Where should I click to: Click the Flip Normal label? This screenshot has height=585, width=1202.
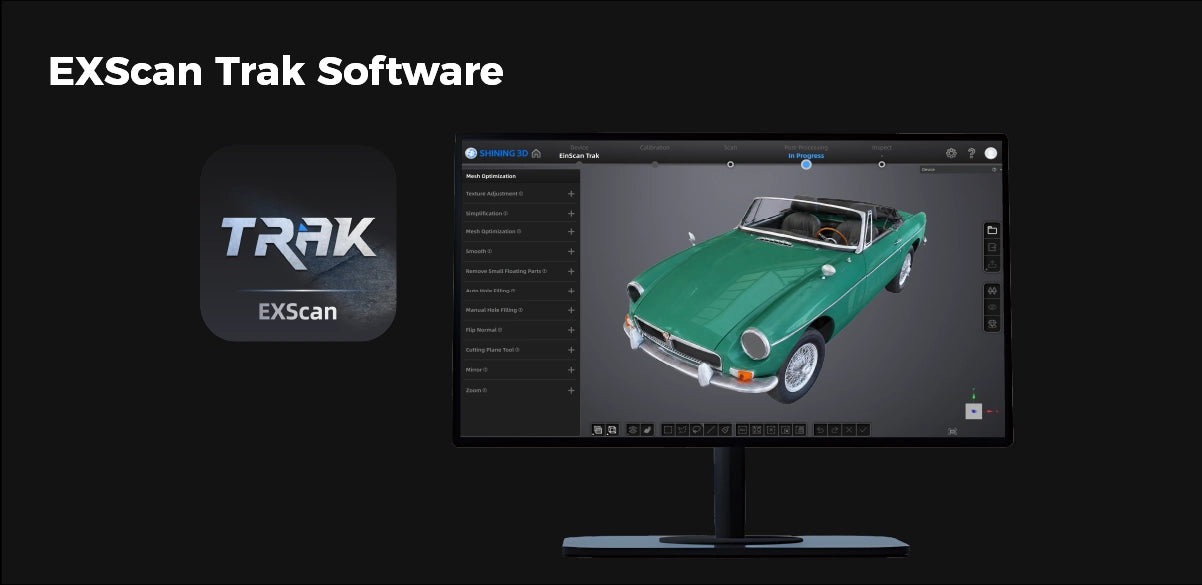(482, 330)
